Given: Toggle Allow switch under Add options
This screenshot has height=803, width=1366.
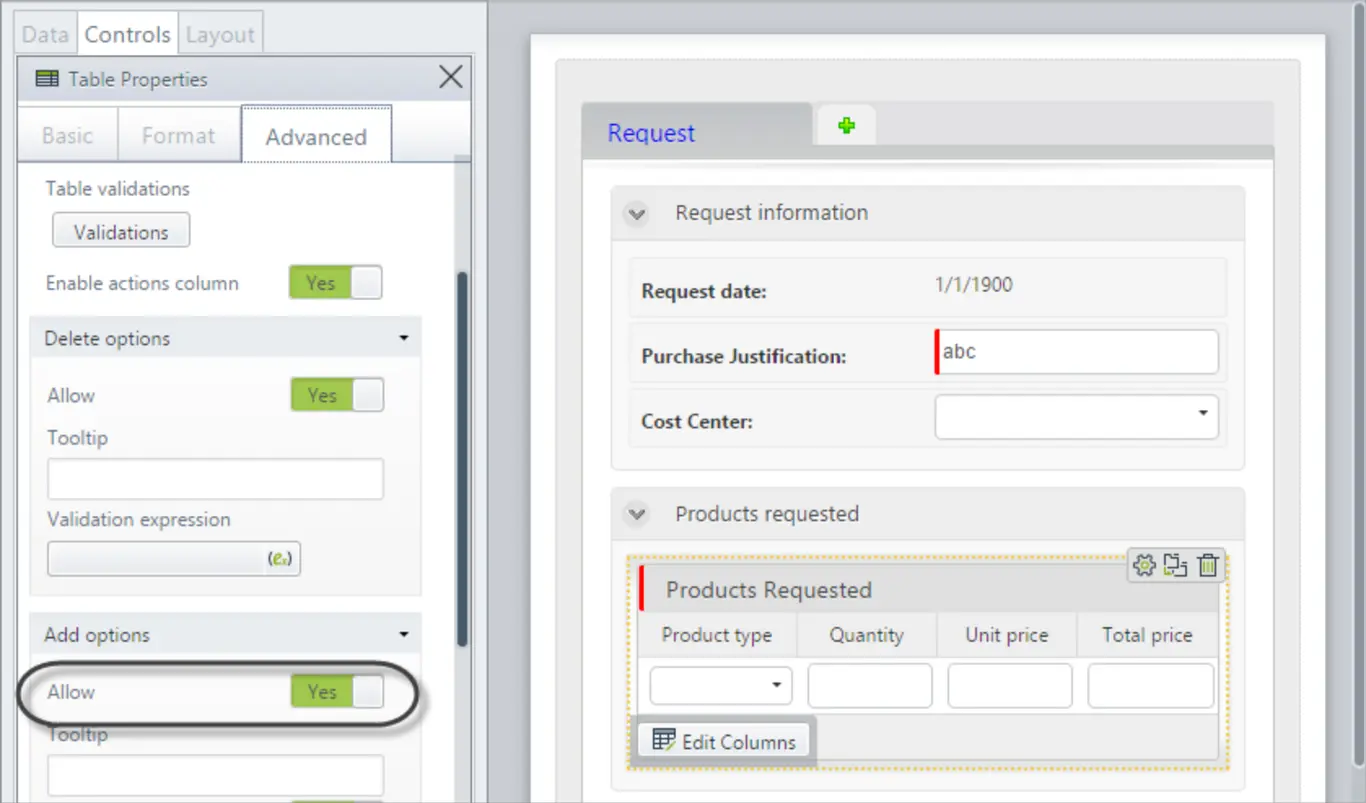Looking at the screenshot, I should tap(337, 692).
